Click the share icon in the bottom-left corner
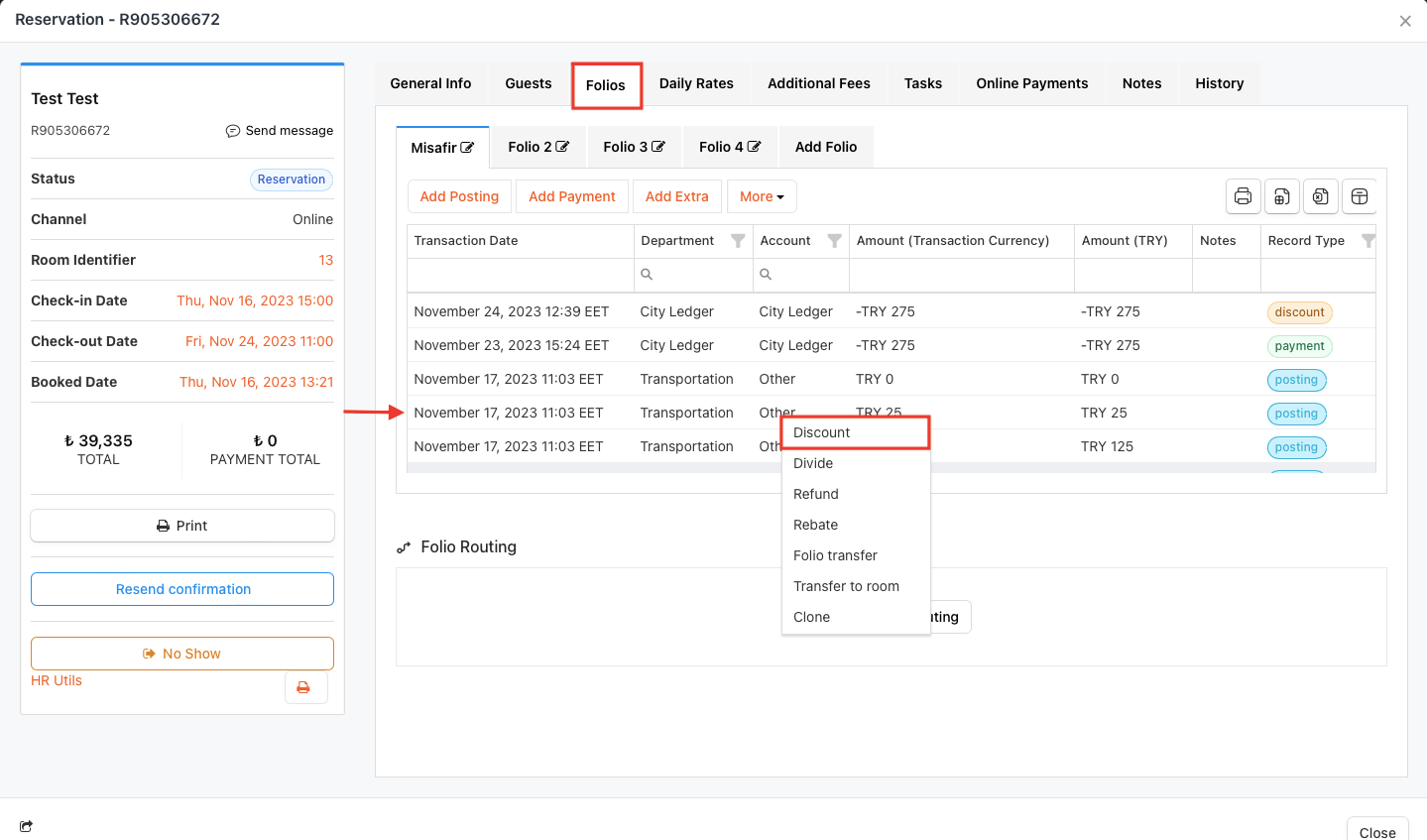Screen dimensions: 1427x840 coord(26,826)
